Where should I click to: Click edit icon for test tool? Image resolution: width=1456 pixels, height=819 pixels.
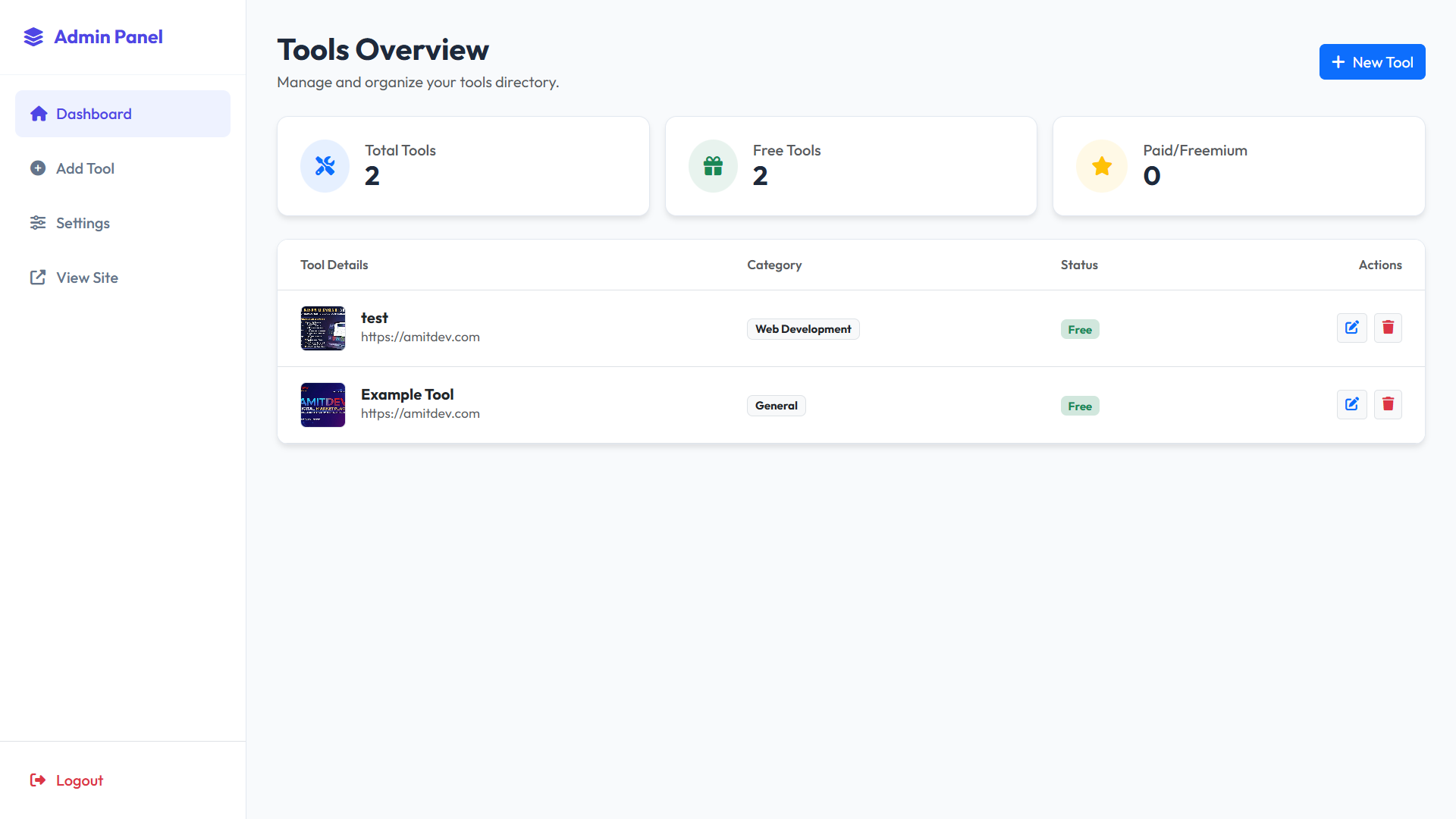pyautogui.click(x=1351, y=328)
